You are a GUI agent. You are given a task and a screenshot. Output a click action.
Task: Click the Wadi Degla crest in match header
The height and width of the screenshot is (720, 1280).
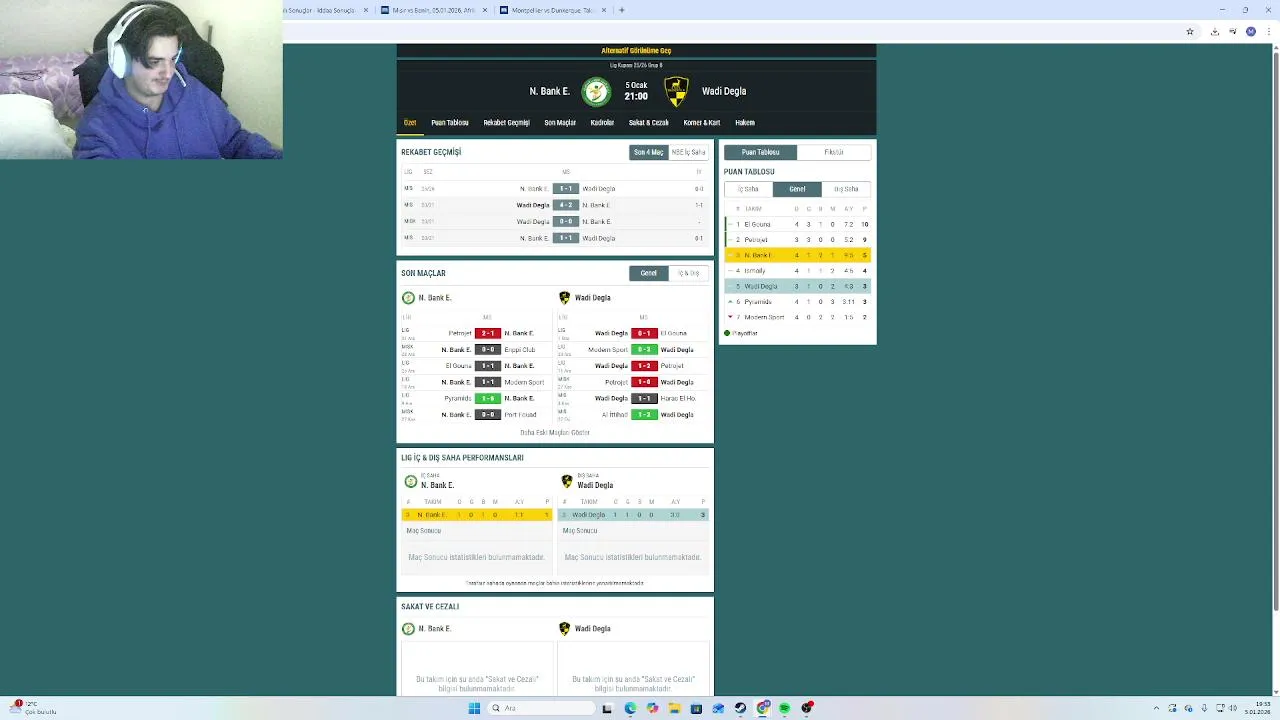tap(677, 91)
